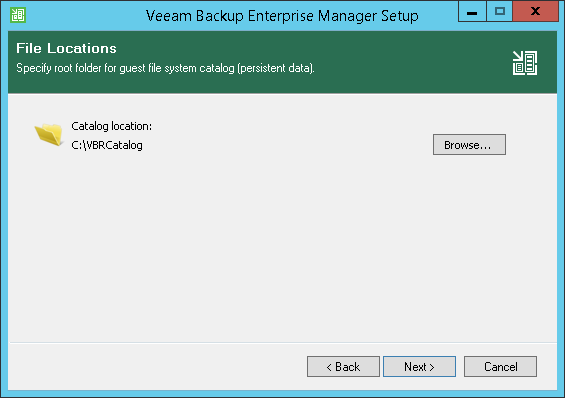Screen dimensions: 565x398
Task: Close the setup window
Action: (535, 12)
